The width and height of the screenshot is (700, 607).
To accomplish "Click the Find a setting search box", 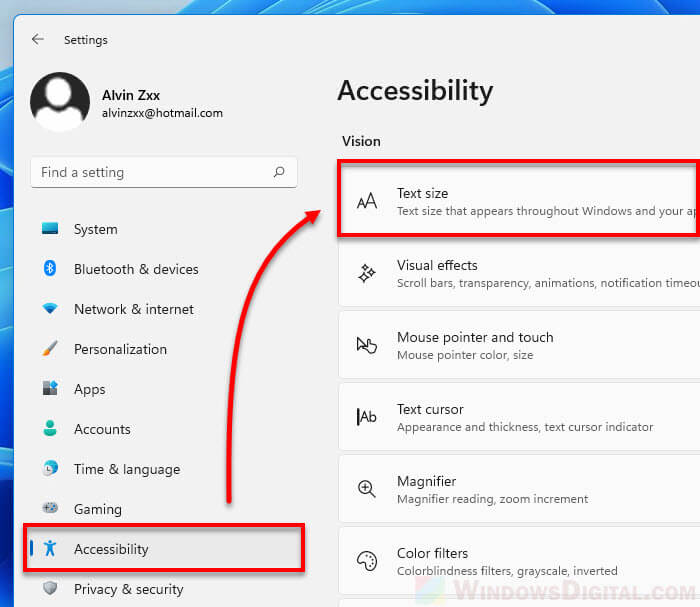I will coord(164,172).
